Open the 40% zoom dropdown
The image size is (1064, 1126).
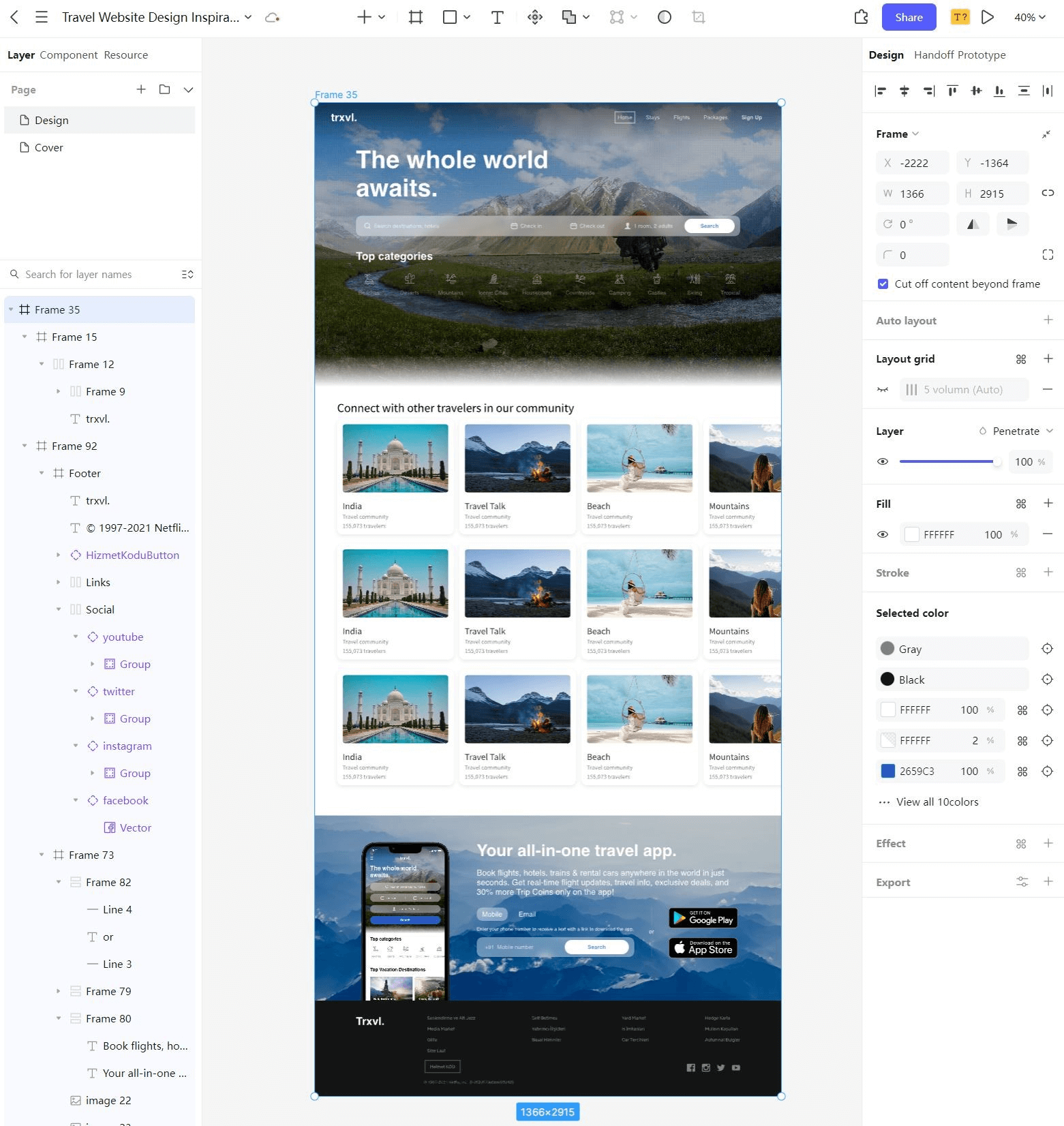[1029, 17]
